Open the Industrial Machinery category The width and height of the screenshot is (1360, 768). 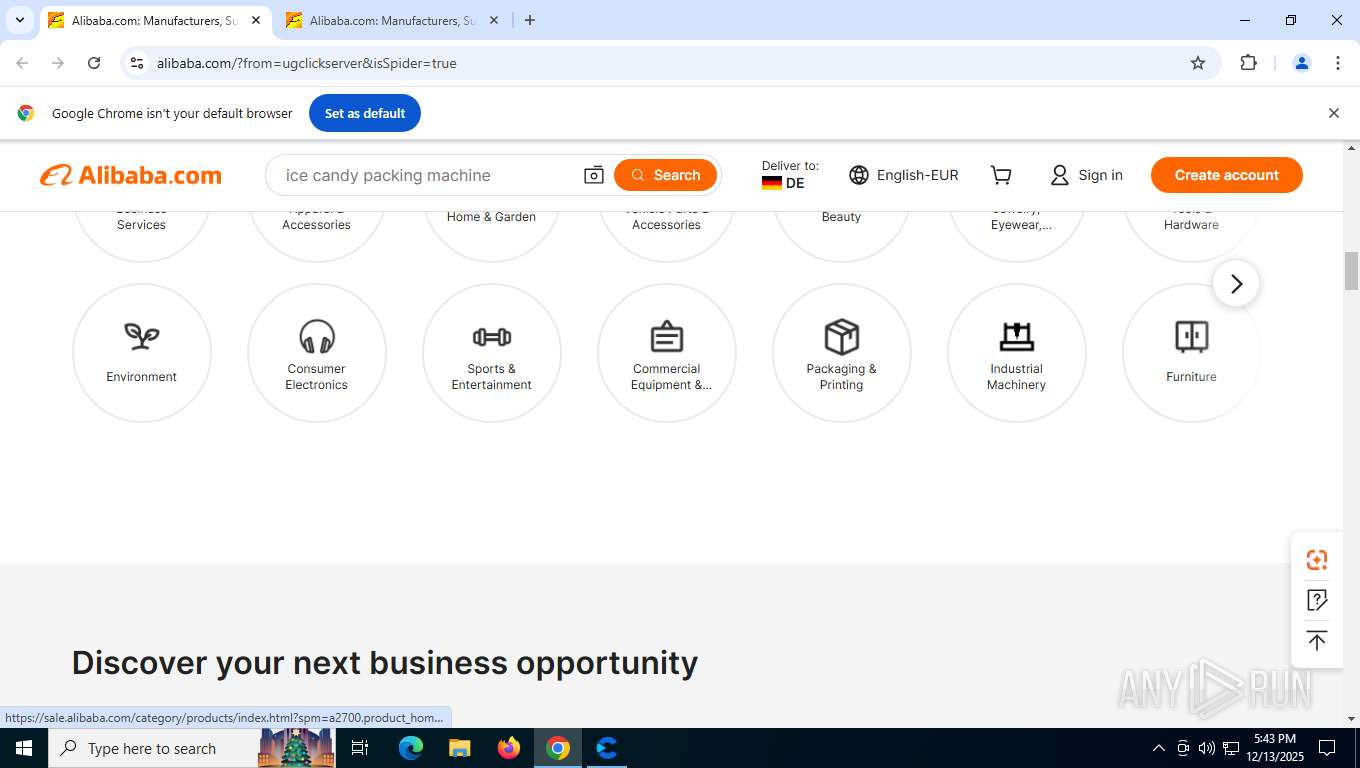pyautogui.click(x=1016, y=353)
